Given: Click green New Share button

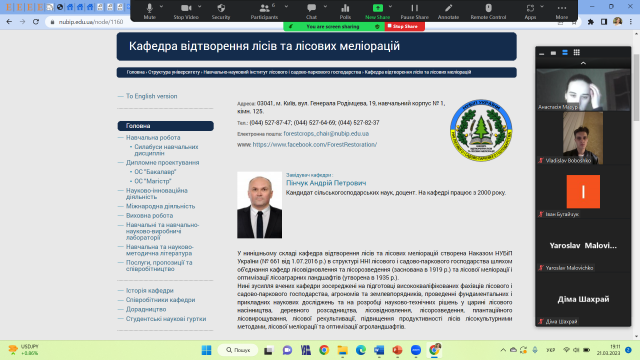Looking at the screenshot, I should pyautogui.click(x=378, y=11).
